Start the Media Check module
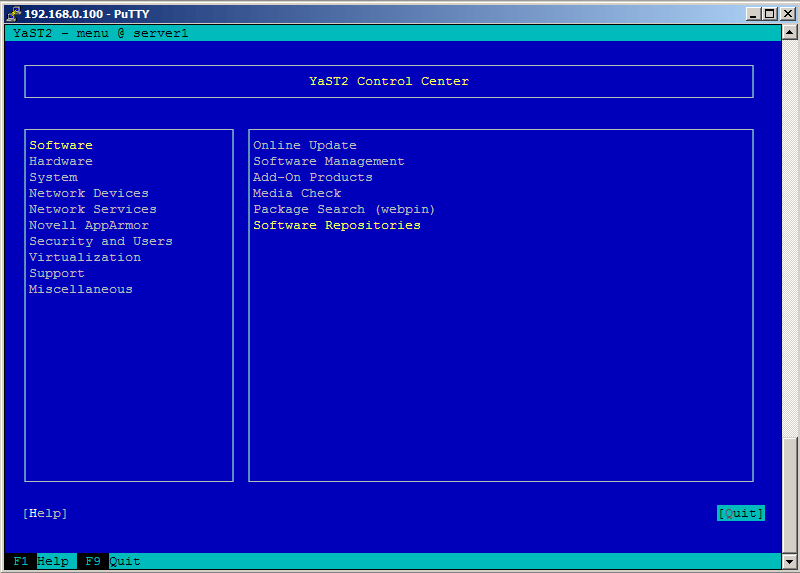 click(x=297, y=193)
